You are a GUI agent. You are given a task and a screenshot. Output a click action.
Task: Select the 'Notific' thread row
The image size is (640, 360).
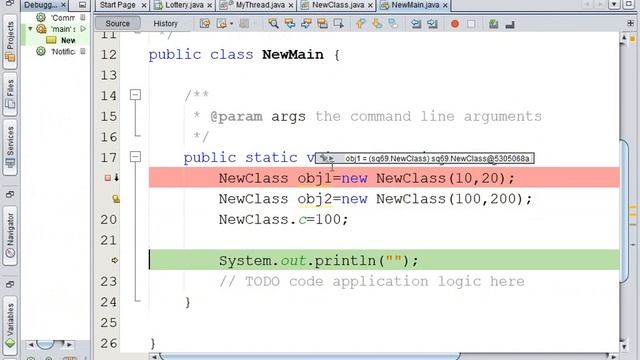coord(55,51)
